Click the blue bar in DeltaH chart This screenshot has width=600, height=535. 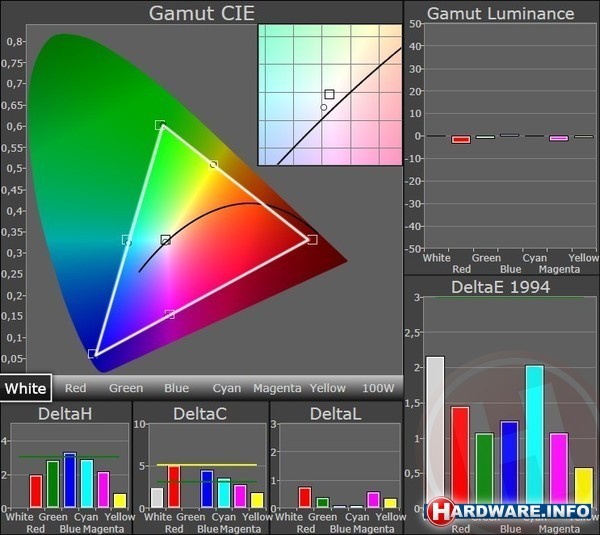click(70, 480)
